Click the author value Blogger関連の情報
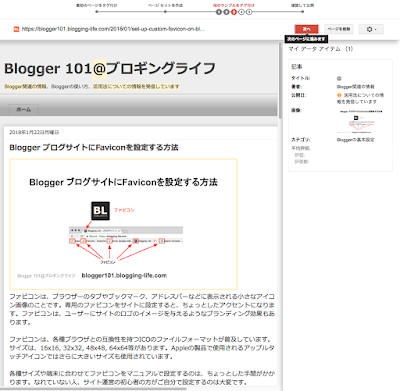Image resolution: width=400 pixels, height=391 pixels. [355, 87]
